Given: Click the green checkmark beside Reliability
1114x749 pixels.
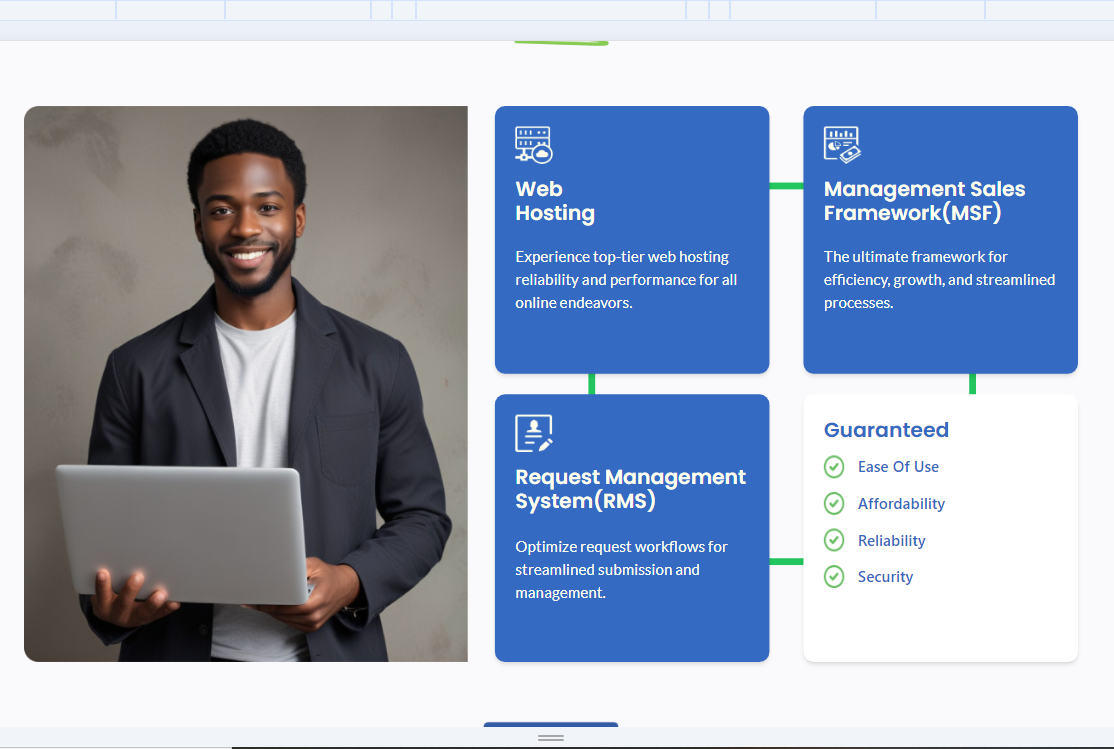Looking at the screenshot, I should pos(834,540).
